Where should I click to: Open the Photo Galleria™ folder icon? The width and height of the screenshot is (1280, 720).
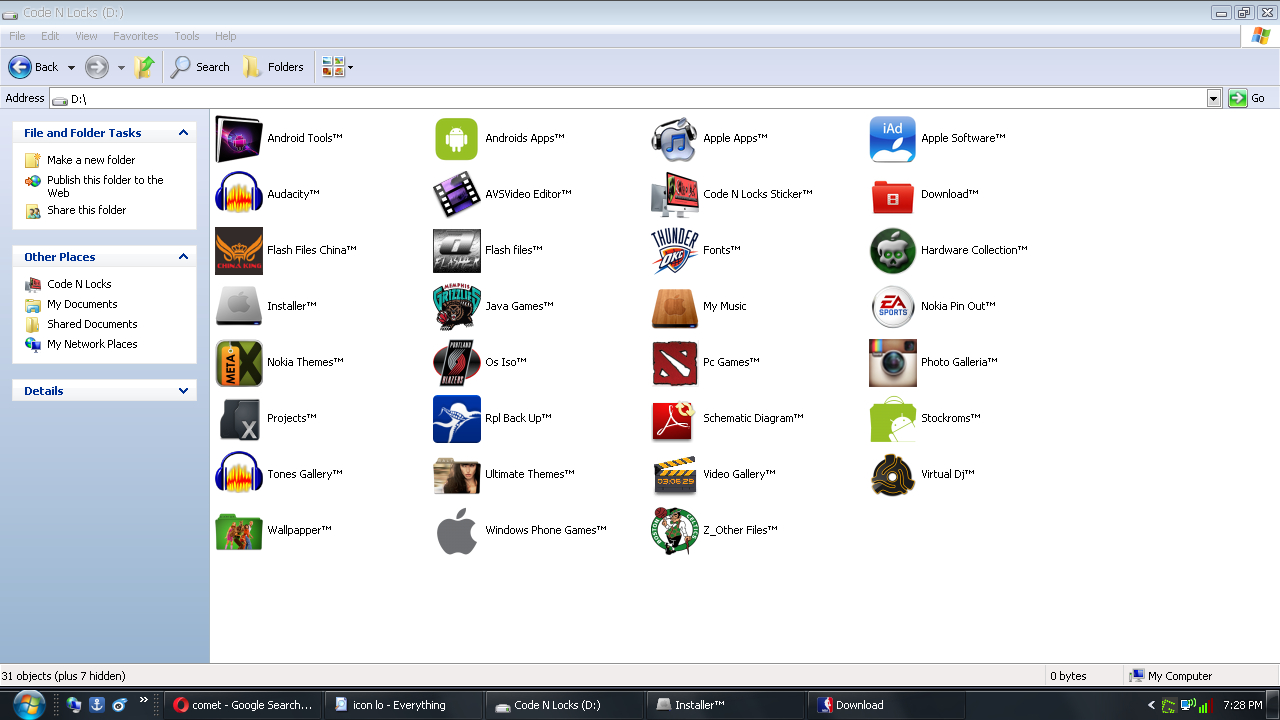893,362
